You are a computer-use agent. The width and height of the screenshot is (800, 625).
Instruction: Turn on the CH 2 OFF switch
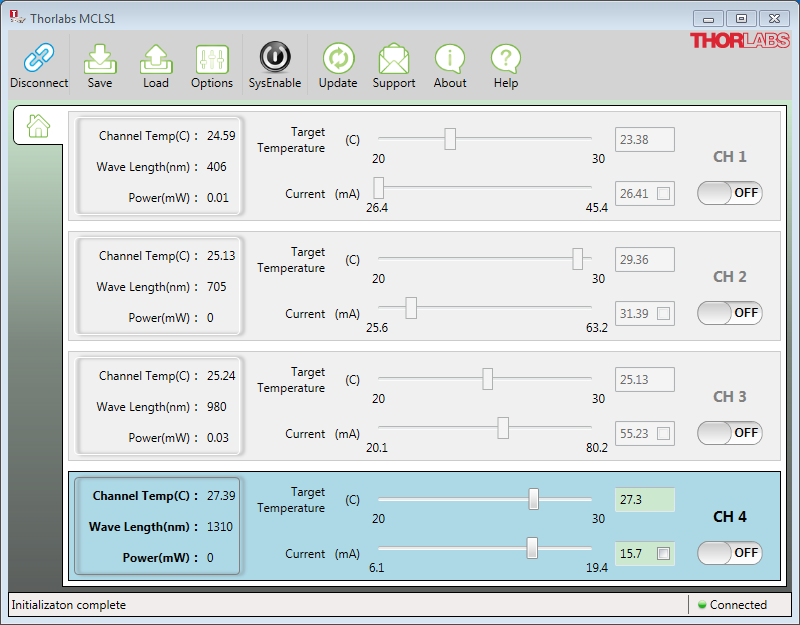click(x=730, y=313)
